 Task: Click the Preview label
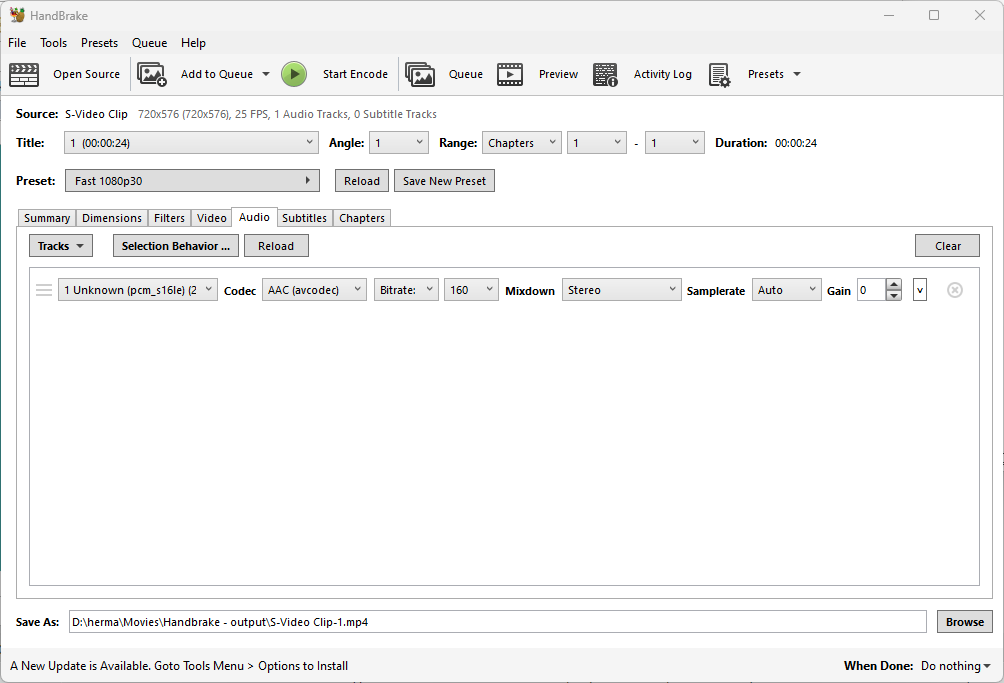coord(558,74)
